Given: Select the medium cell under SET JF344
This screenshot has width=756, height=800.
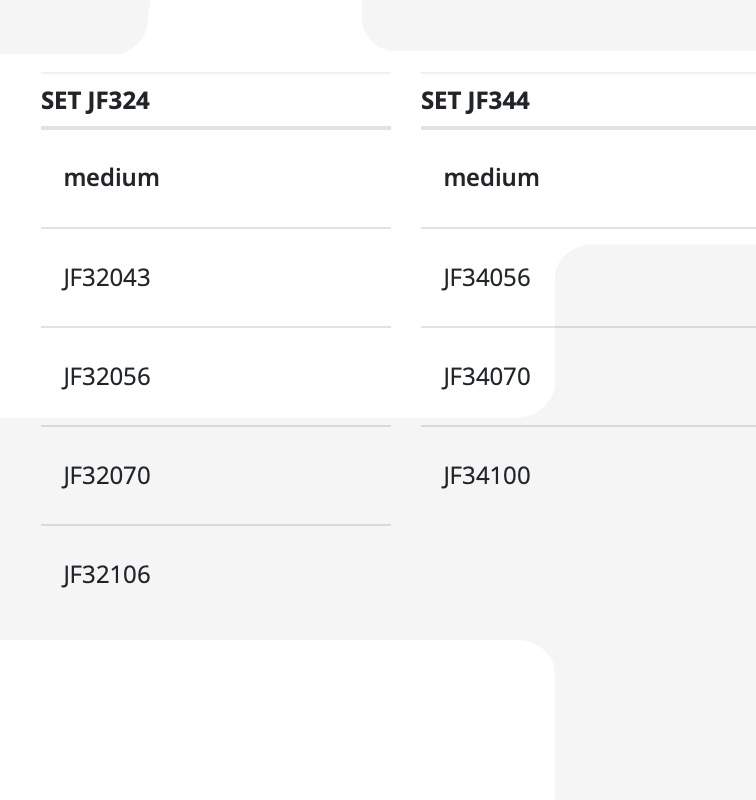Looking at the screenshot, I should point(588,178).
